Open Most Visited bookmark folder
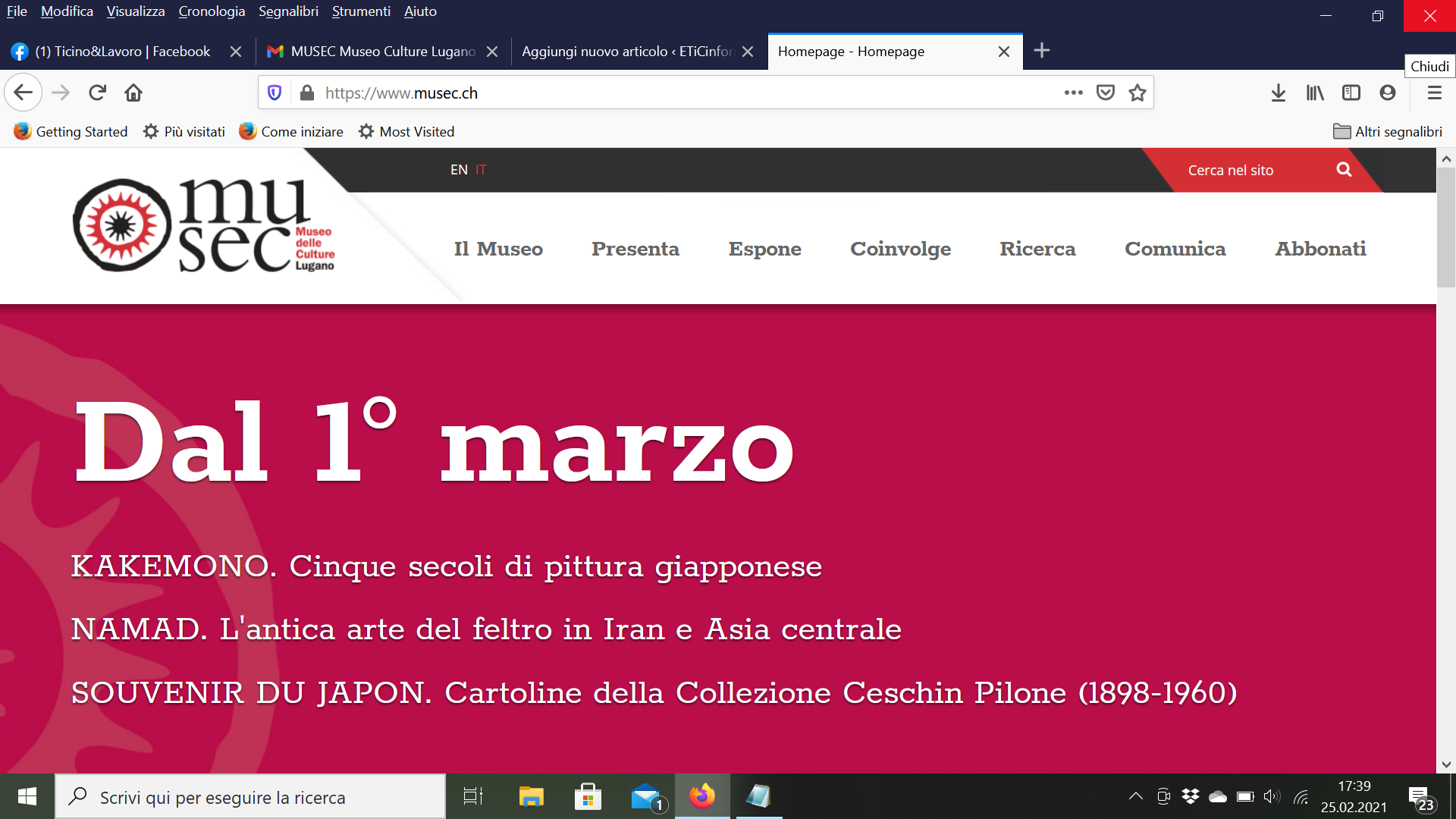Screen dimensions: 1456x819 406,131
